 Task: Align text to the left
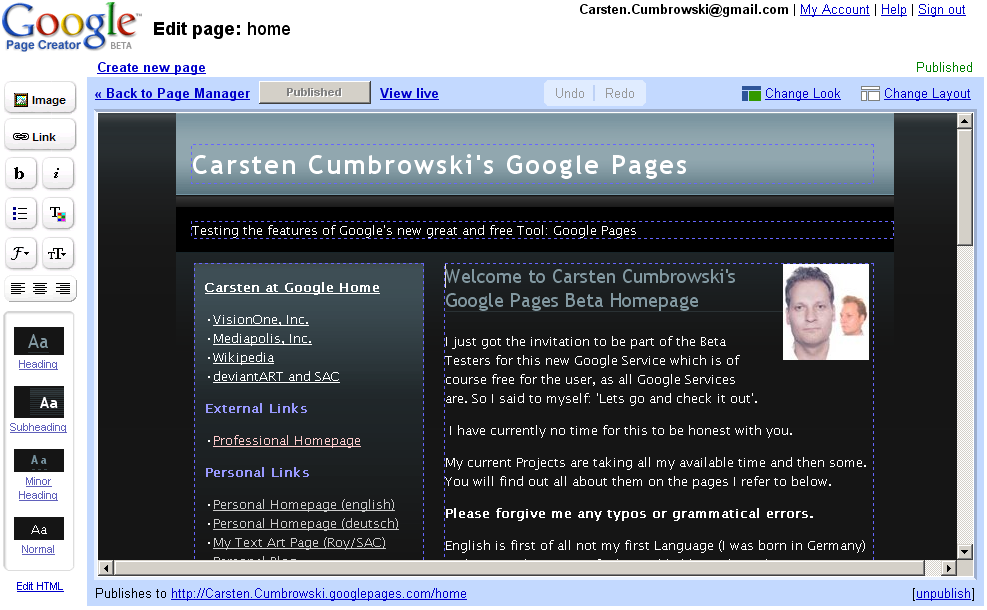coord(18,288)
